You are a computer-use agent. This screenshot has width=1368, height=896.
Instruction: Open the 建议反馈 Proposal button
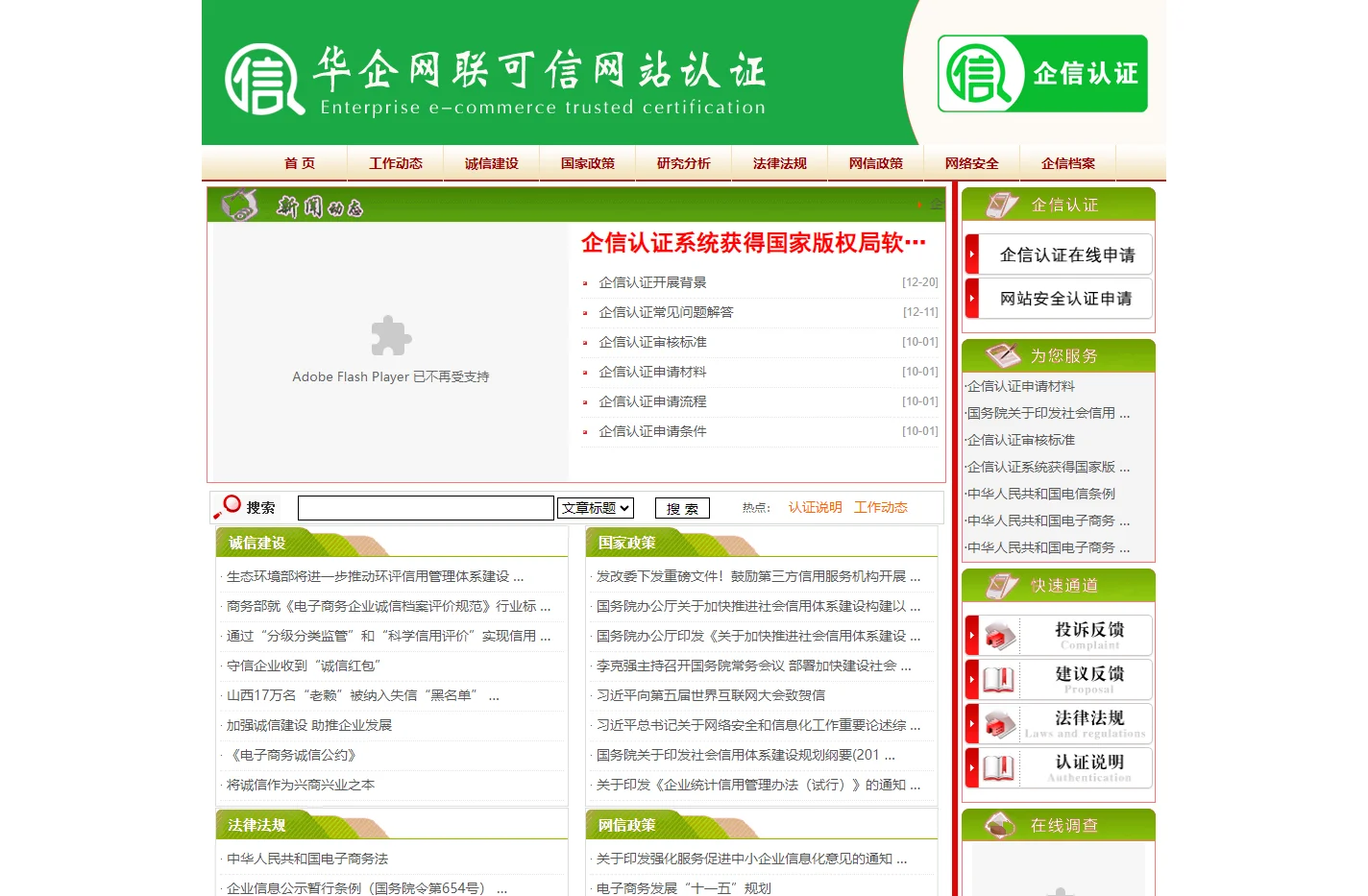click(x=1059, y=679)
